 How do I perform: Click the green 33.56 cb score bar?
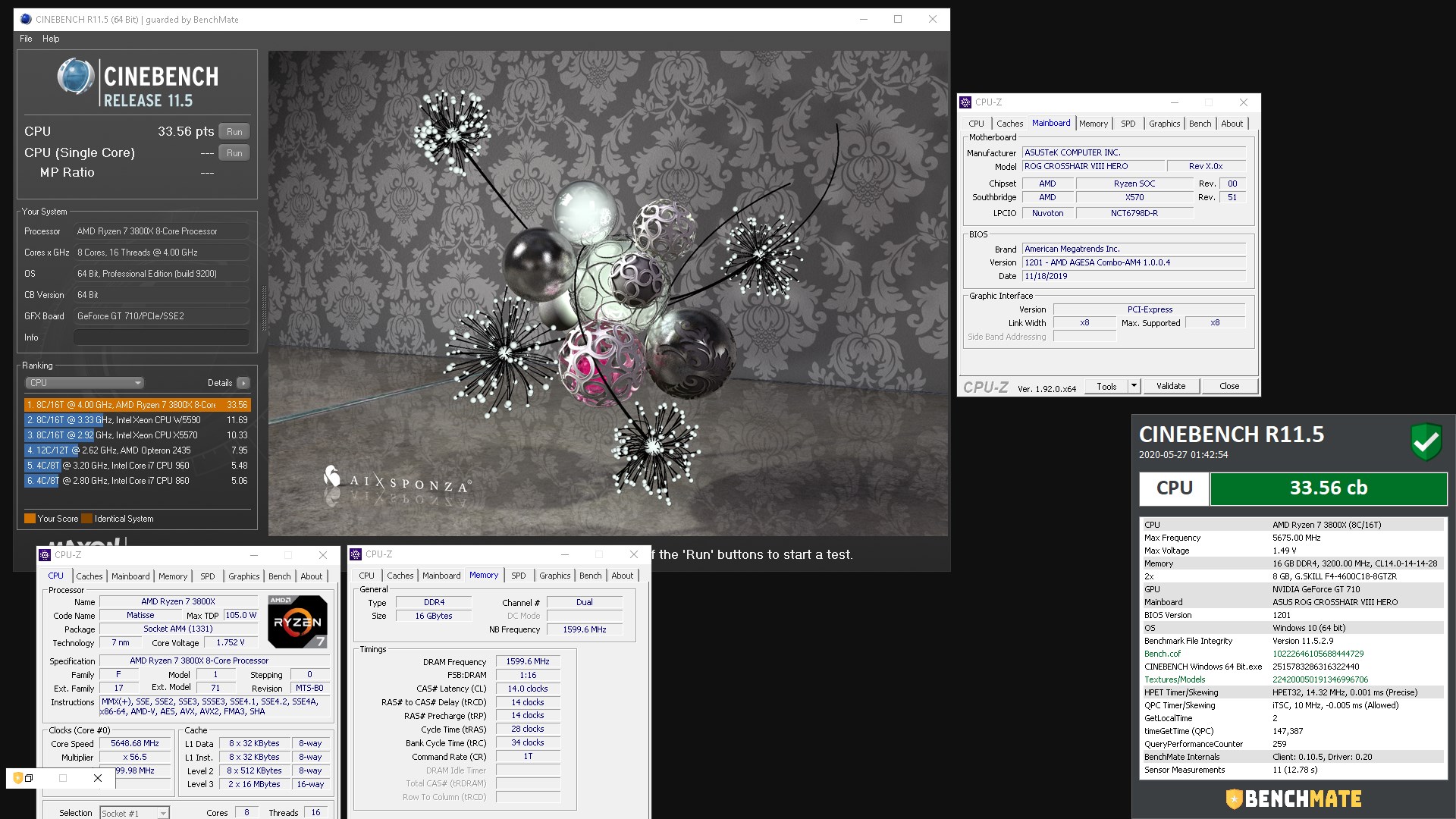(x=1329, y=488)
